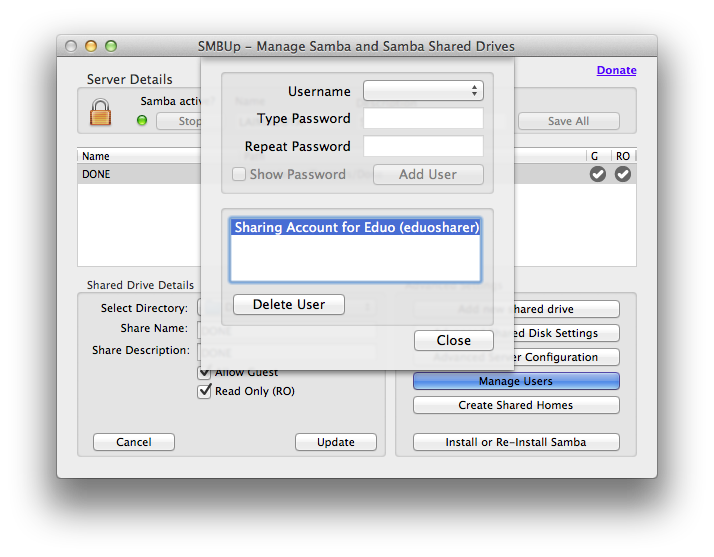
Task: Click the Stop Samba button
Action: pos(179,121)
